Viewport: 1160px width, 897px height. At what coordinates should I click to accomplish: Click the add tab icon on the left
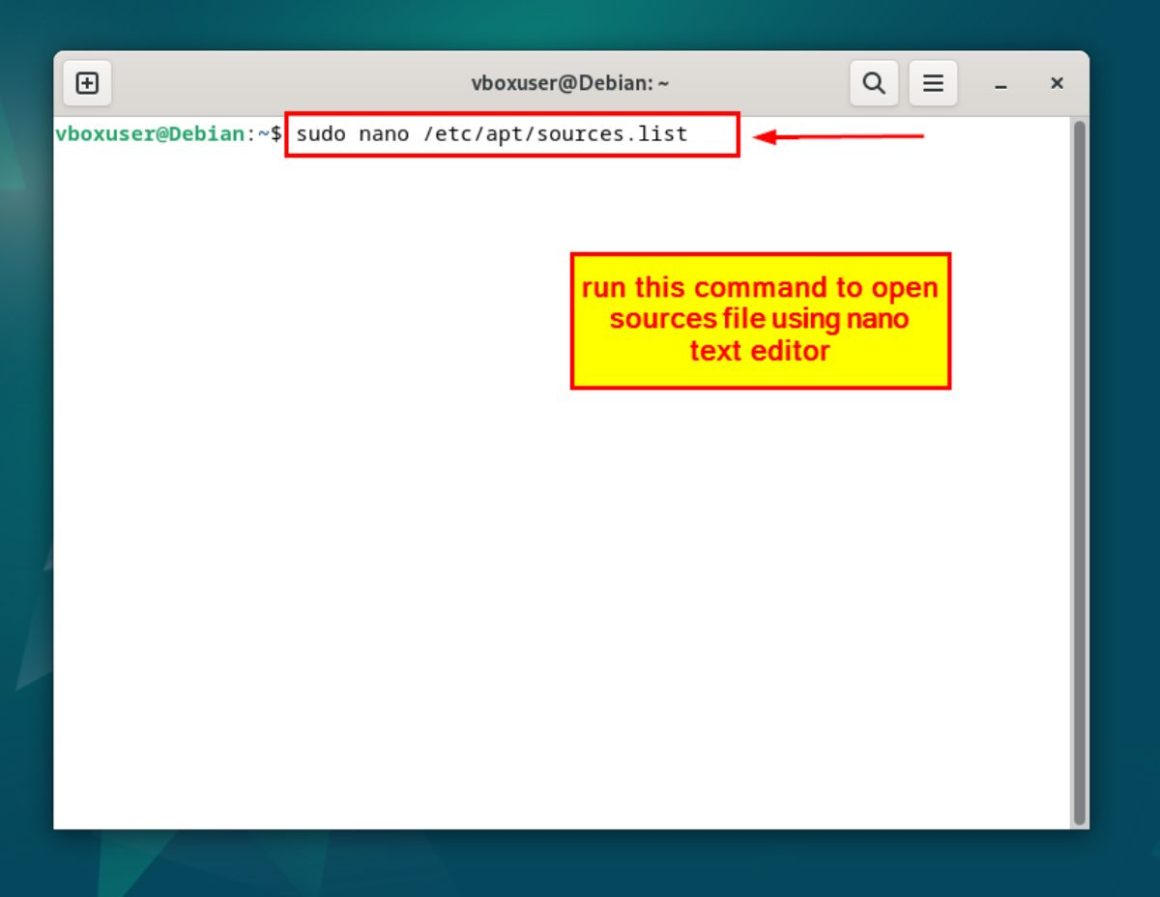86,83
